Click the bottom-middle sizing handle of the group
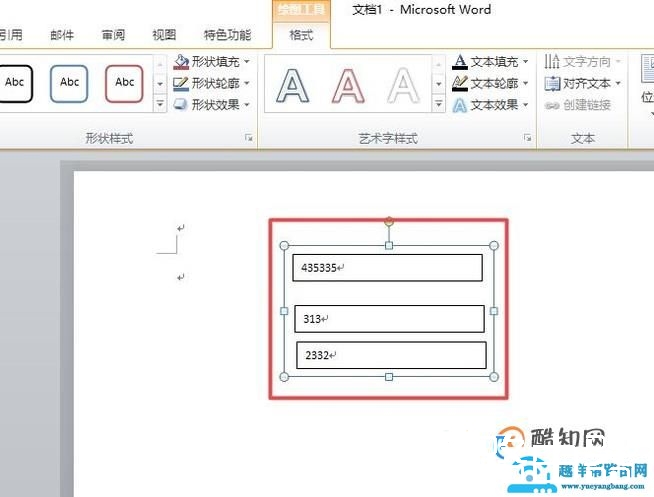Image resolution: width=654 pixels, height=497 pixels. click(x=389, y=377)
